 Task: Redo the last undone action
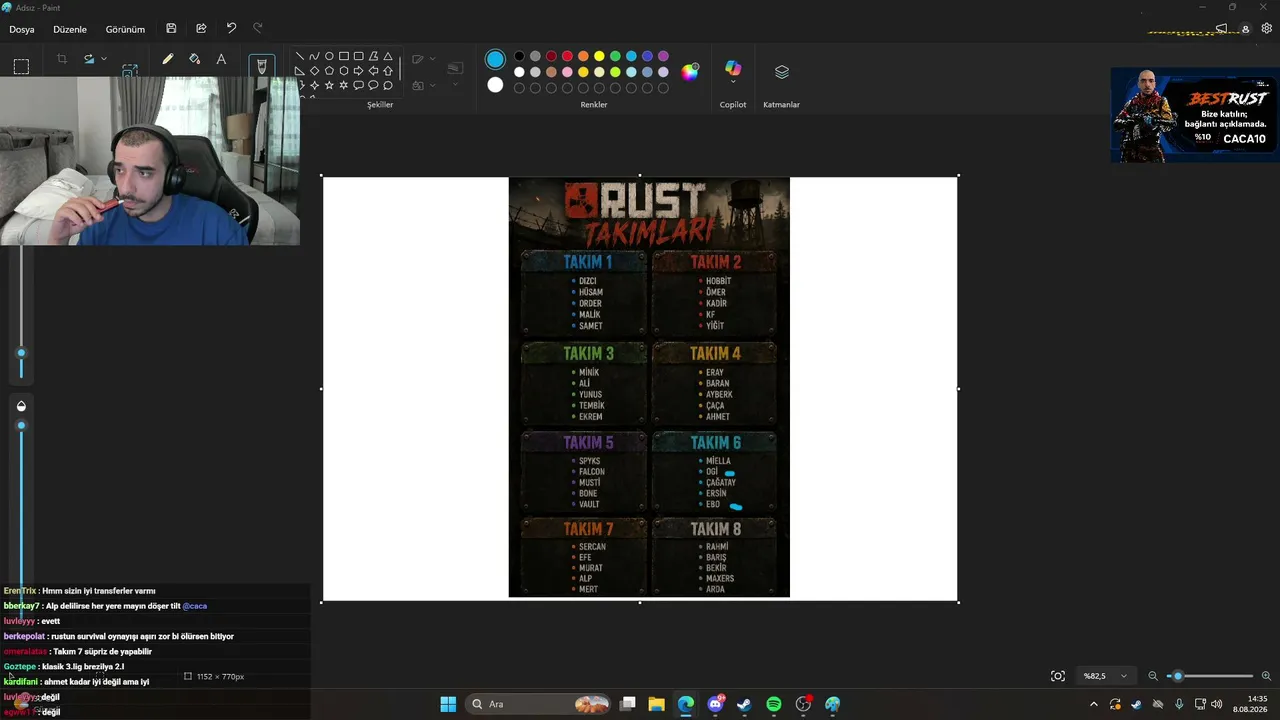258,28
